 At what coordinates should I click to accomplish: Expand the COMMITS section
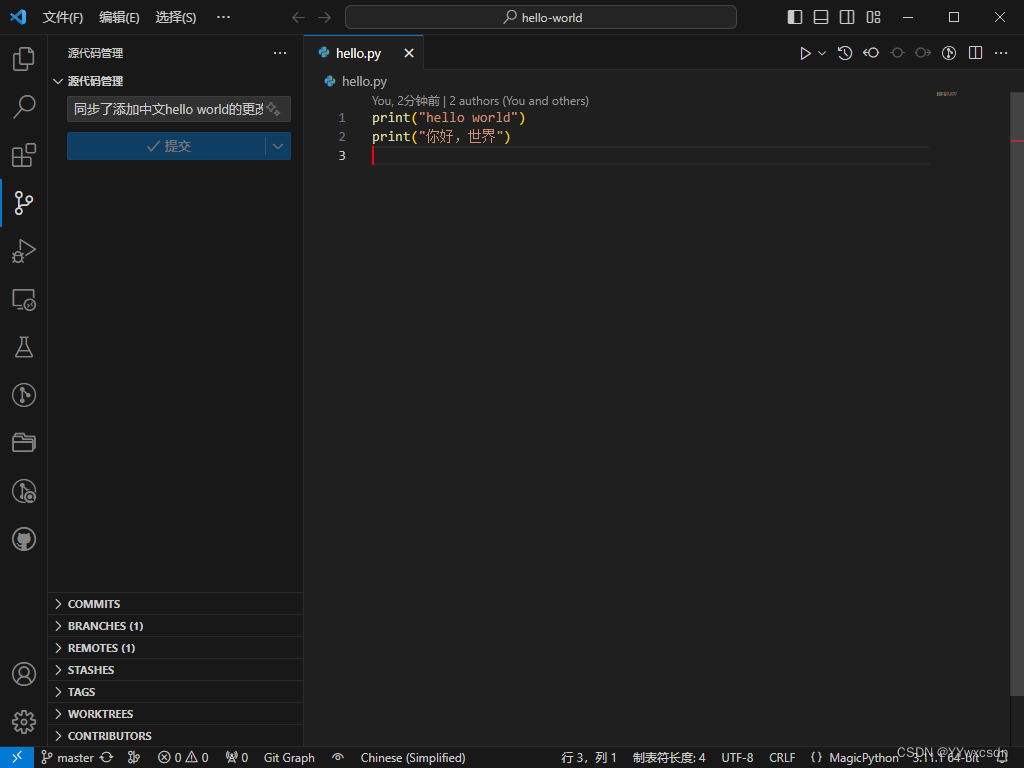point(176,604)
